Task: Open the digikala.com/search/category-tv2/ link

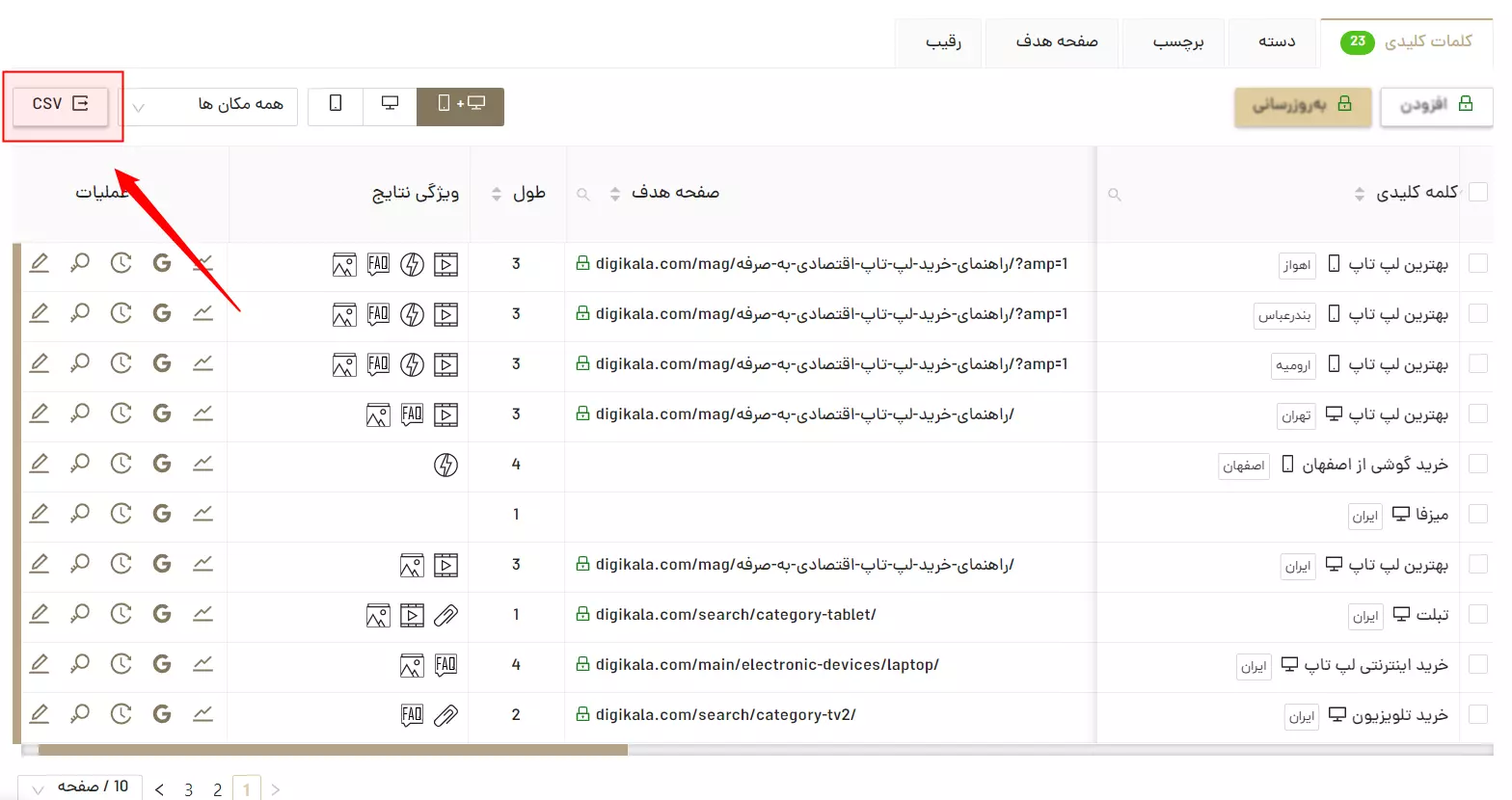Action: (725, 714)
